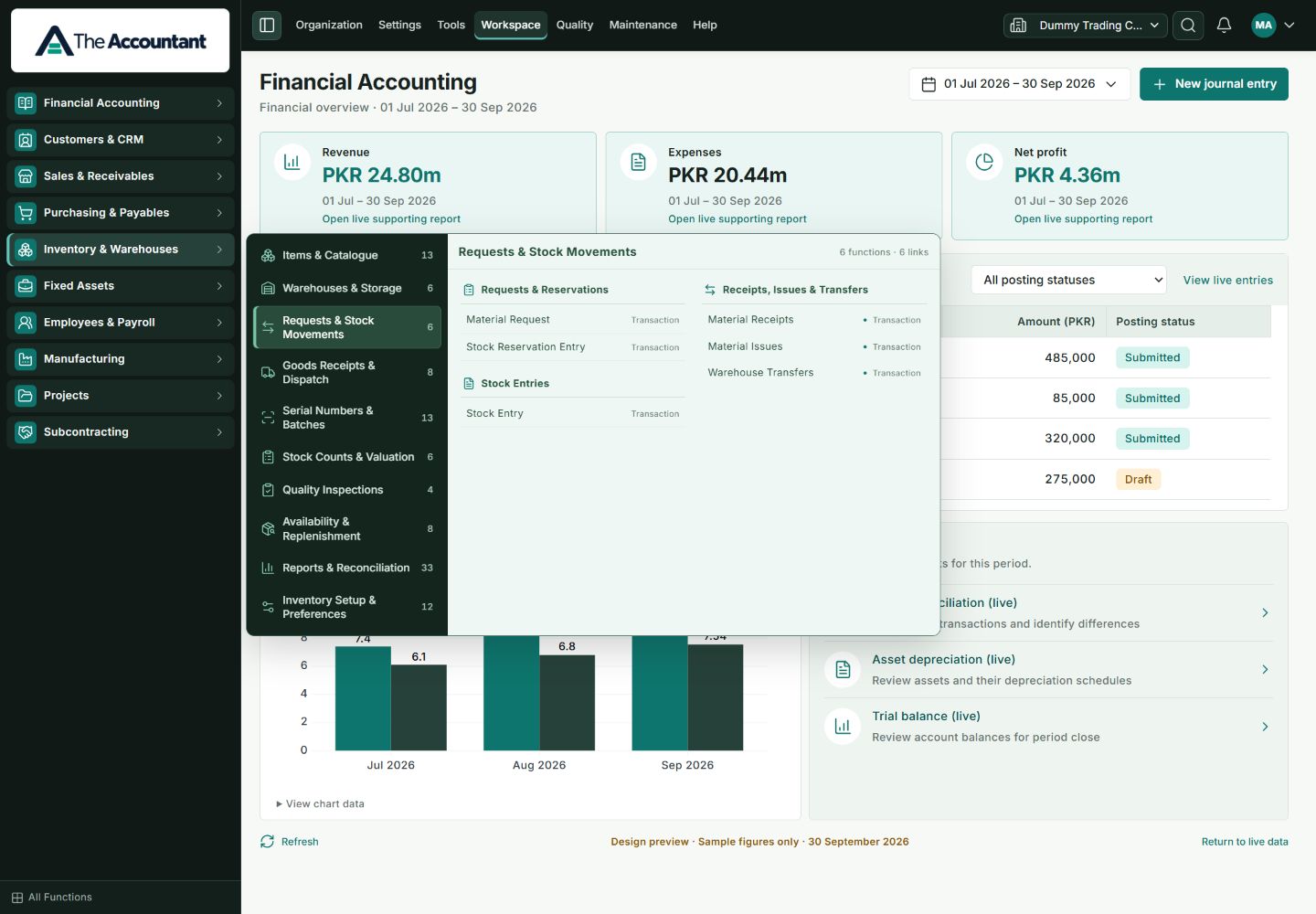
Task: Open notifications bell icon
Action: click(x=1224, y=26)
